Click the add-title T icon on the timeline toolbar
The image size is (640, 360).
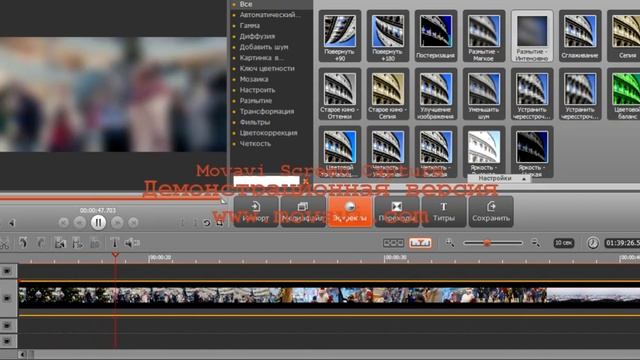click(x=115, y=243)
